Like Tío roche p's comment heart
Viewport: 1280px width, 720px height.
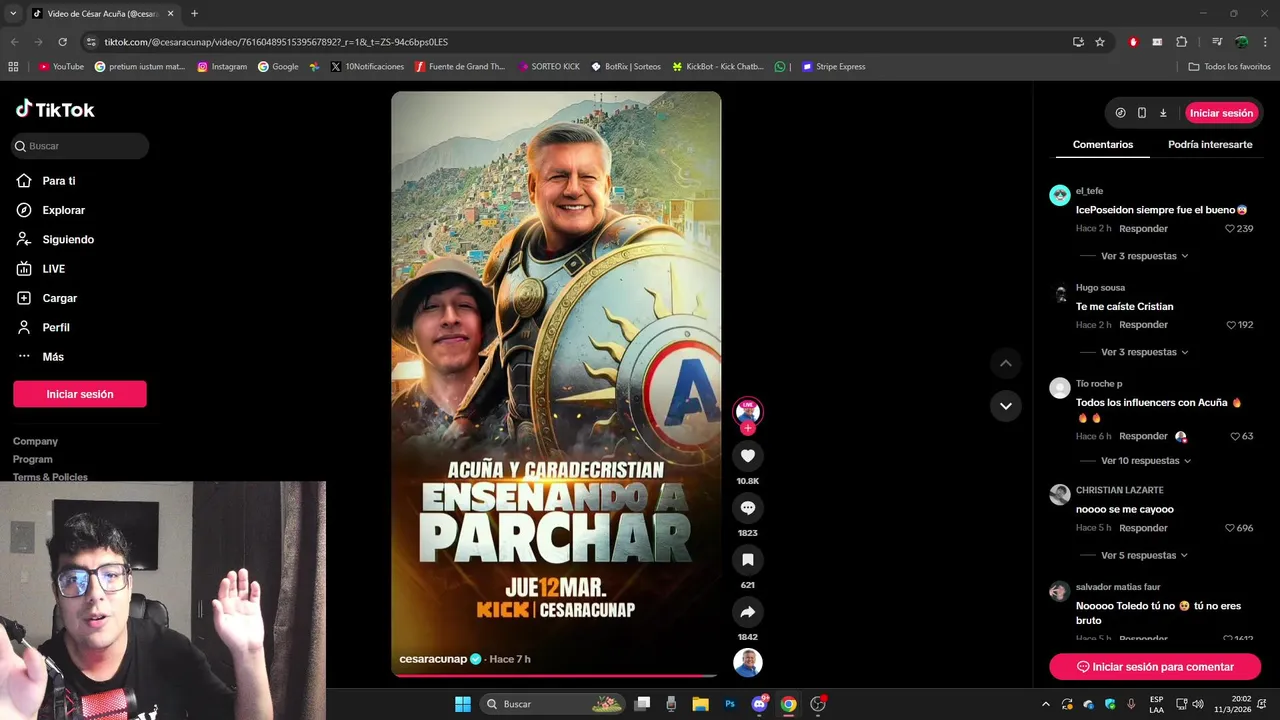tap(1235, 437)
